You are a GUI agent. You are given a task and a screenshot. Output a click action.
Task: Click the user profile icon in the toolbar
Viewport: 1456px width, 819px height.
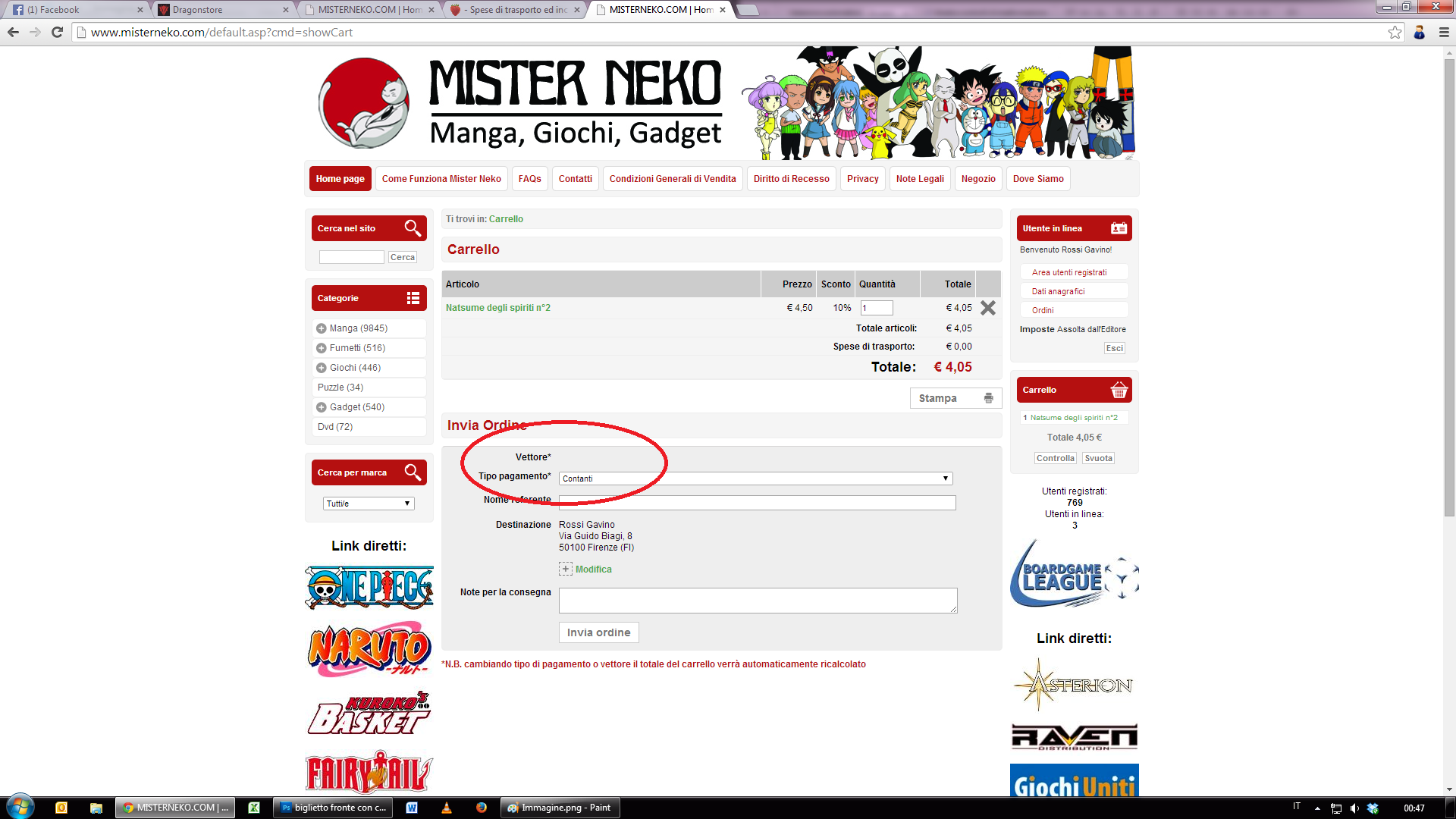[1420, 32]
